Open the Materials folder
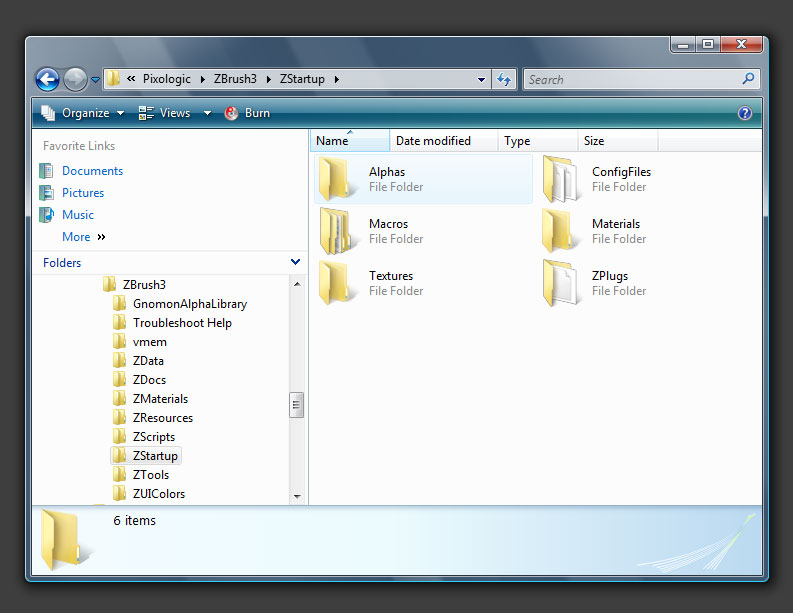The image size is (793, 613). (x=615, y=224)
